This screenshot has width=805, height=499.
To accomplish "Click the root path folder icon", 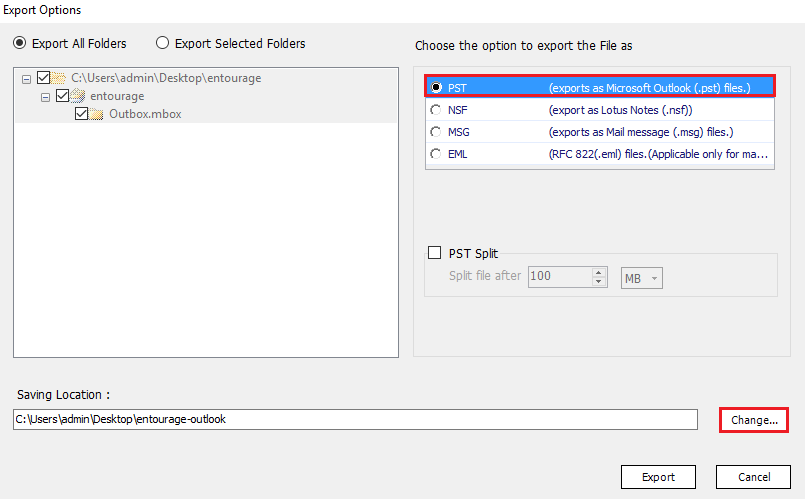I will 59,78.
